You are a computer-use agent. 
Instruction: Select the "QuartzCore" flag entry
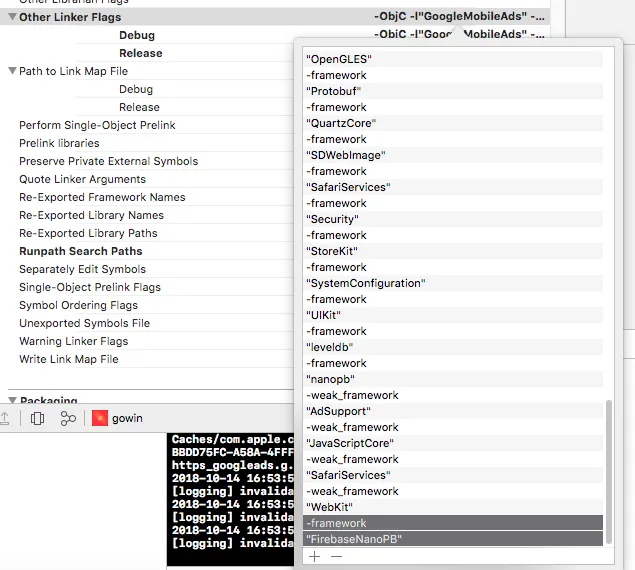click(x=453, y=123)
